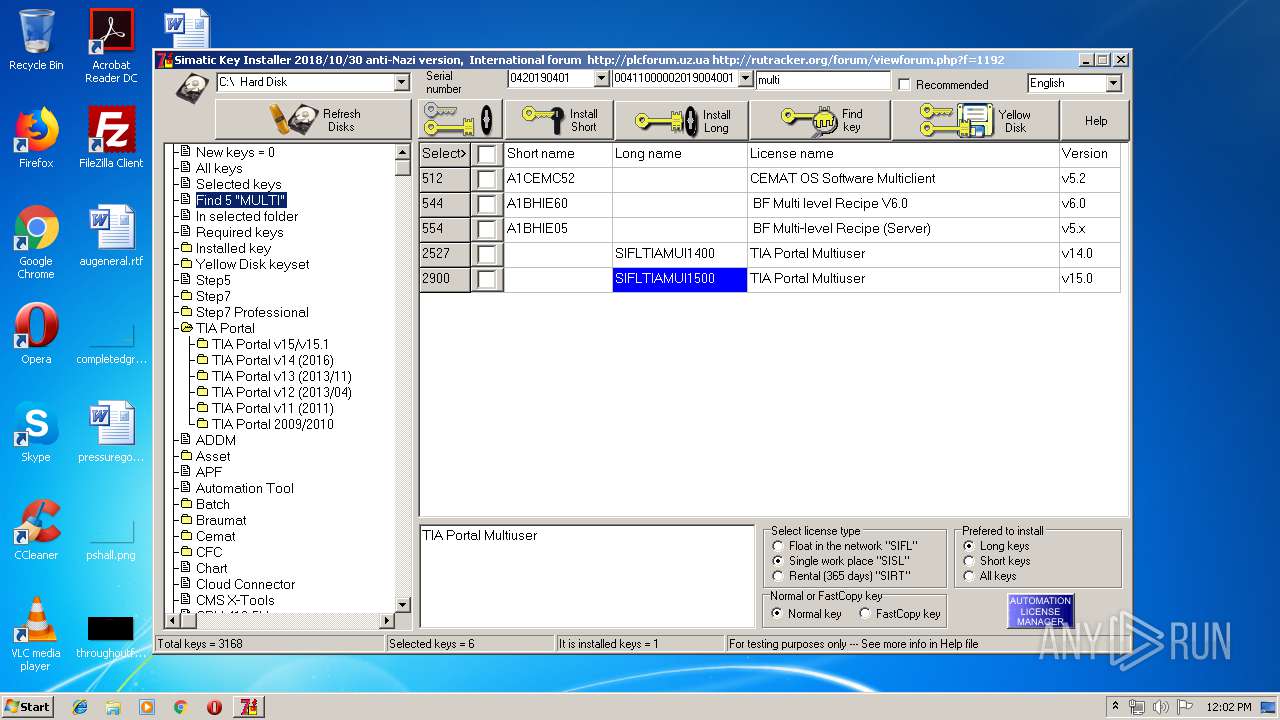The height and width of the screenshot is (720, 1280).
Task: Click Opera icon in taskbar
Action: pos(214,707)
